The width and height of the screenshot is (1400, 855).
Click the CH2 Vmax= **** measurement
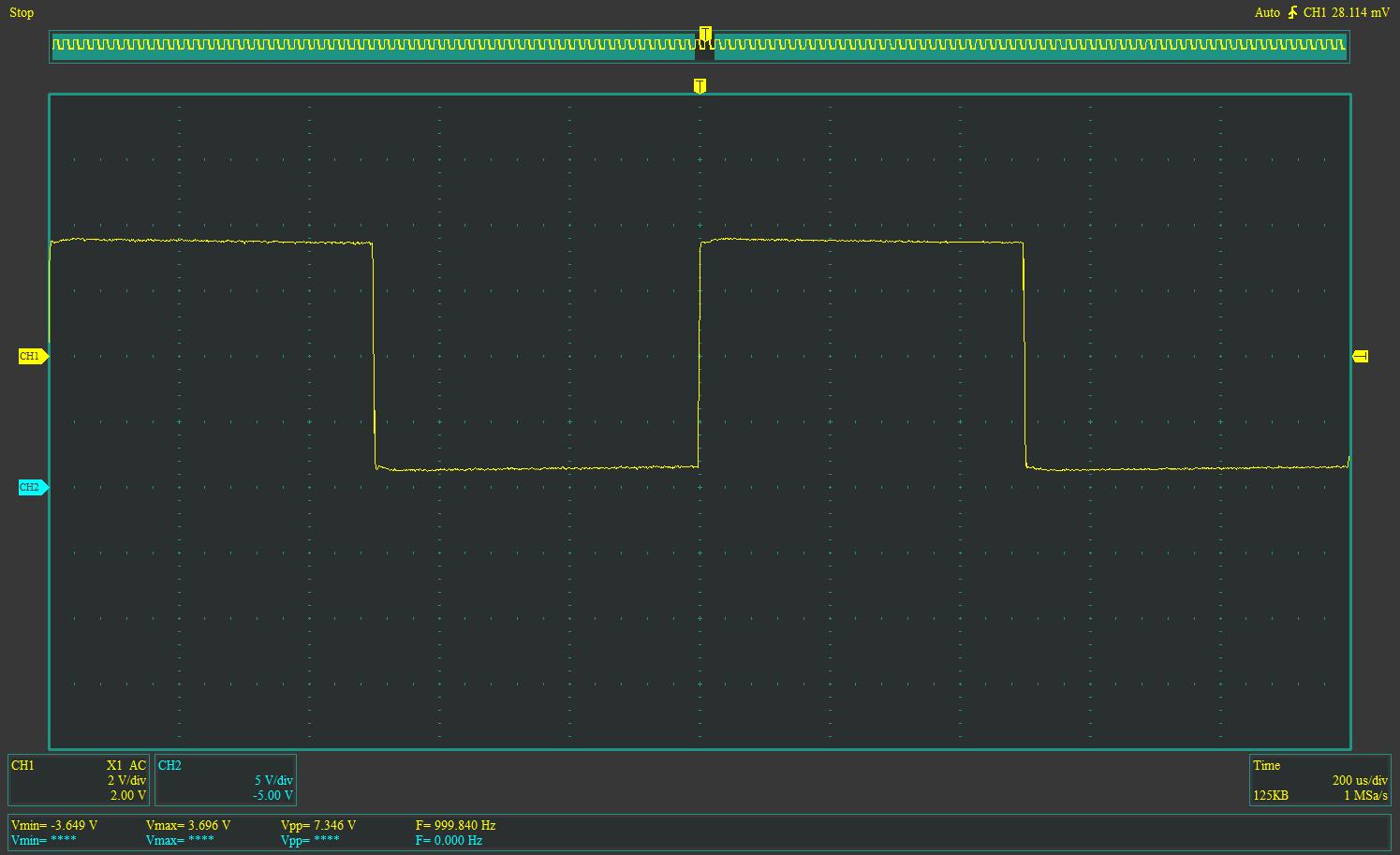click(x=180, y=840)
